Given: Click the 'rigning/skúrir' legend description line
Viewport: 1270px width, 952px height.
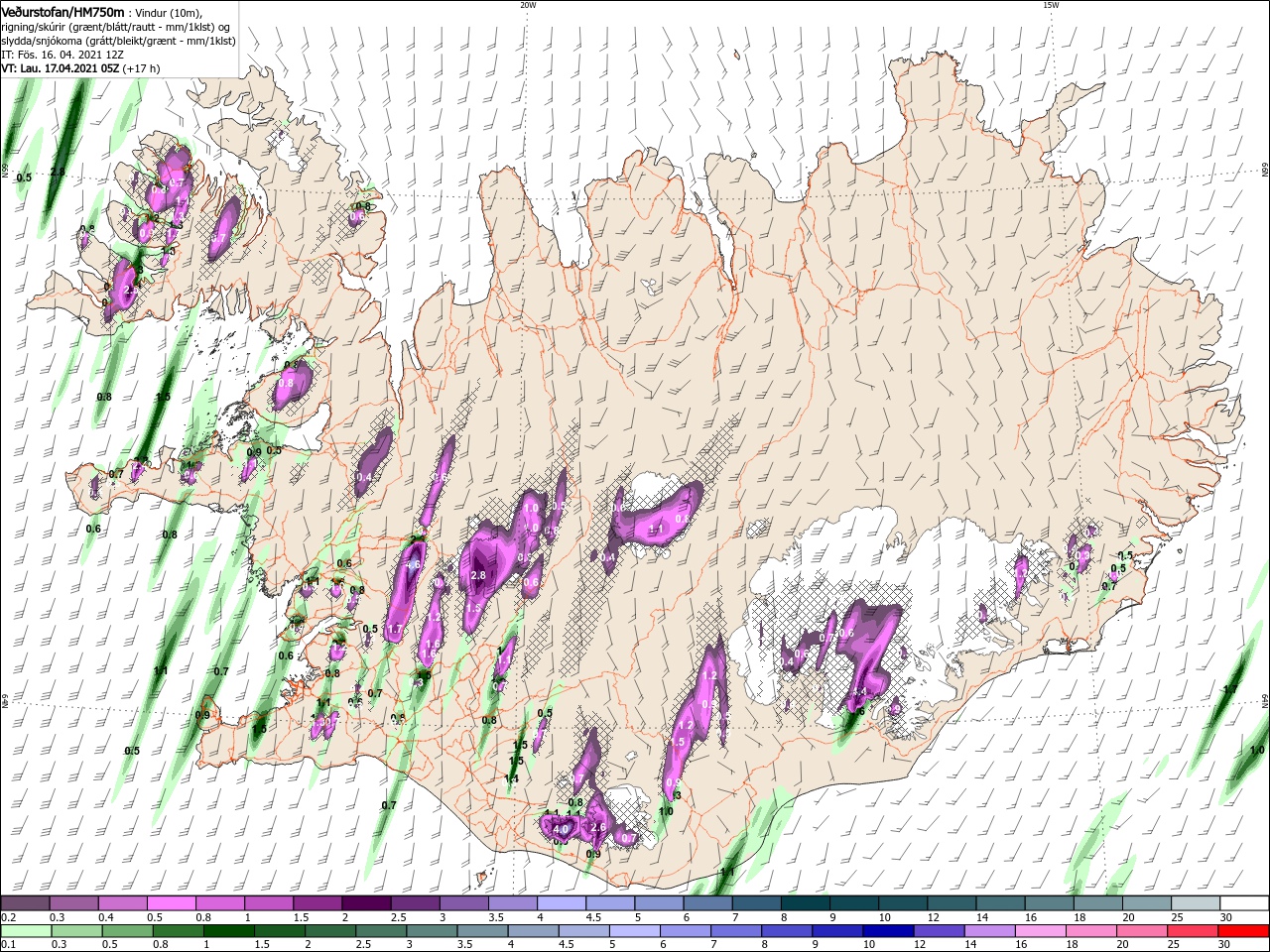Looking at the screenshot, I should (x=116, y=27).
